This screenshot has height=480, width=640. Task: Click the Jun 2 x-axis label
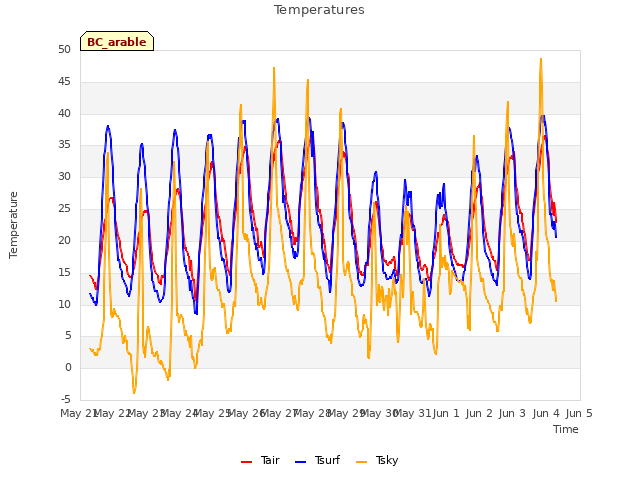[479, 413]
